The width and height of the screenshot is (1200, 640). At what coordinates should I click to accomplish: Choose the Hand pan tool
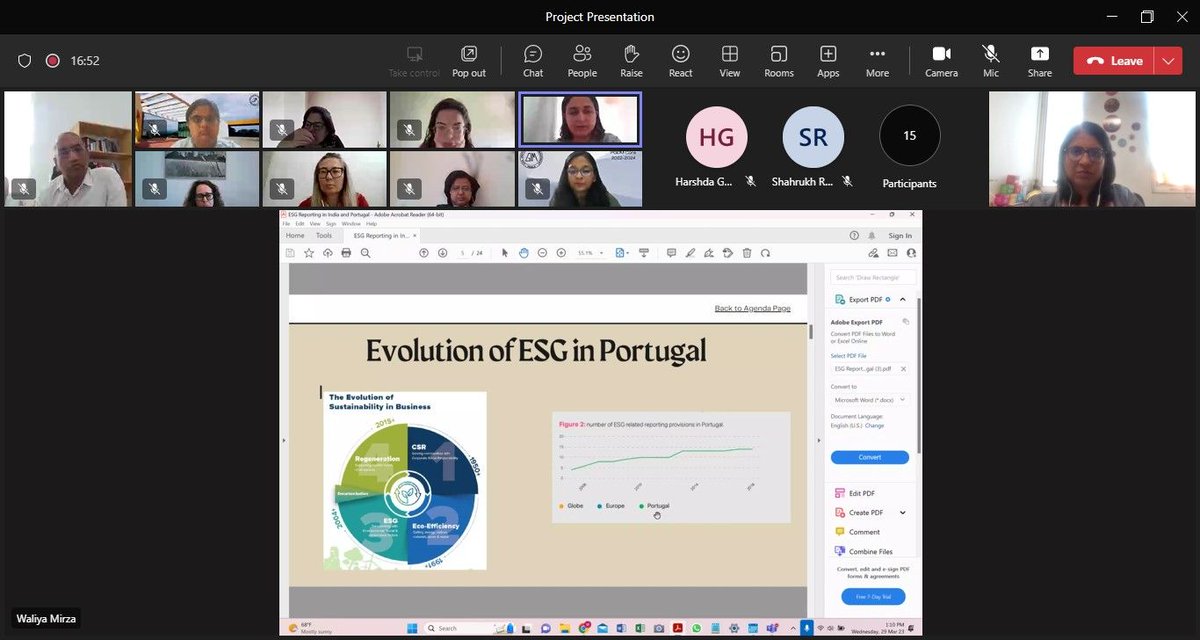pos(523,253)
